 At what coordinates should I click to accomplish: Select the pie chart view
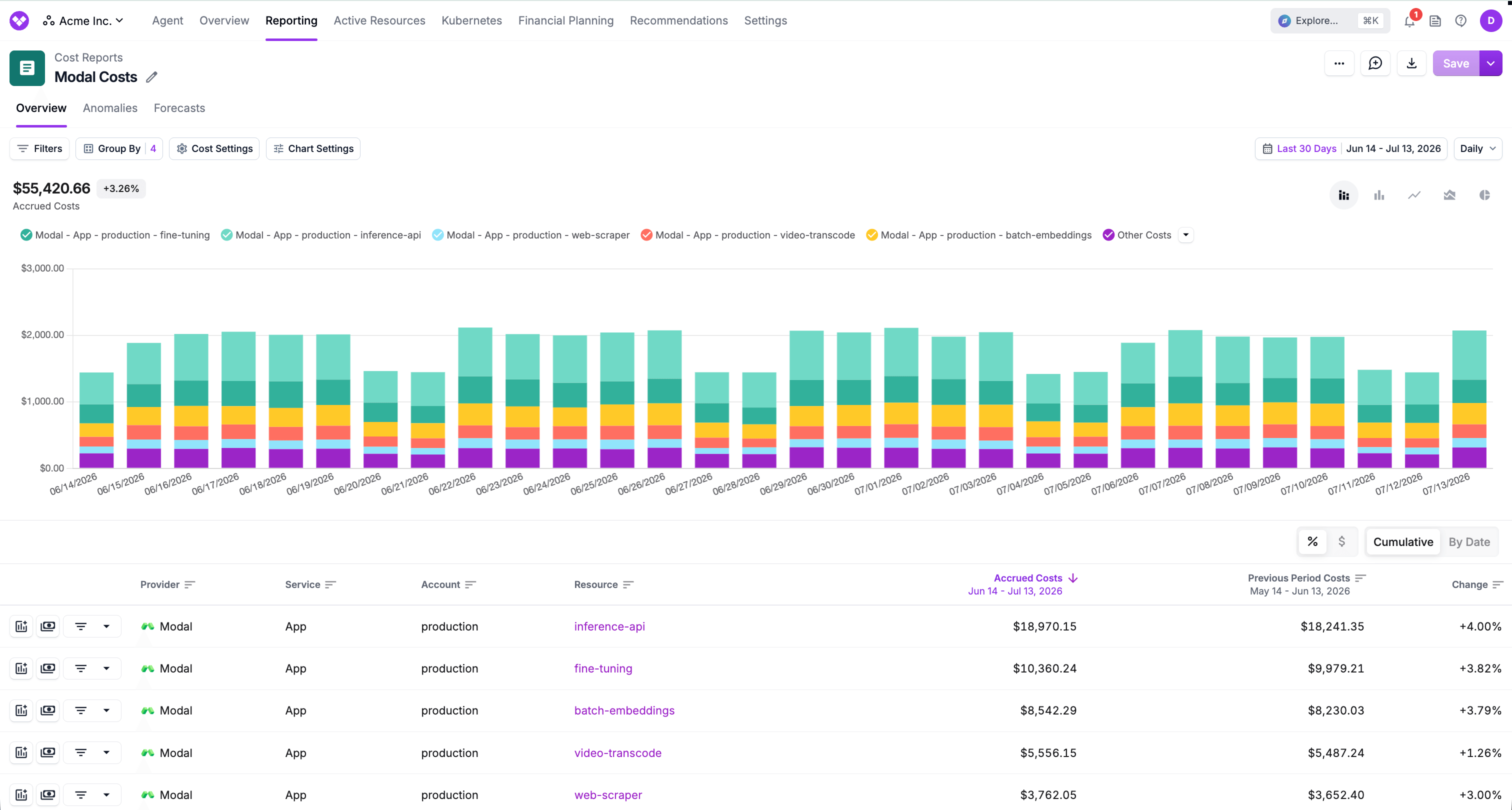coord(1484,195)
